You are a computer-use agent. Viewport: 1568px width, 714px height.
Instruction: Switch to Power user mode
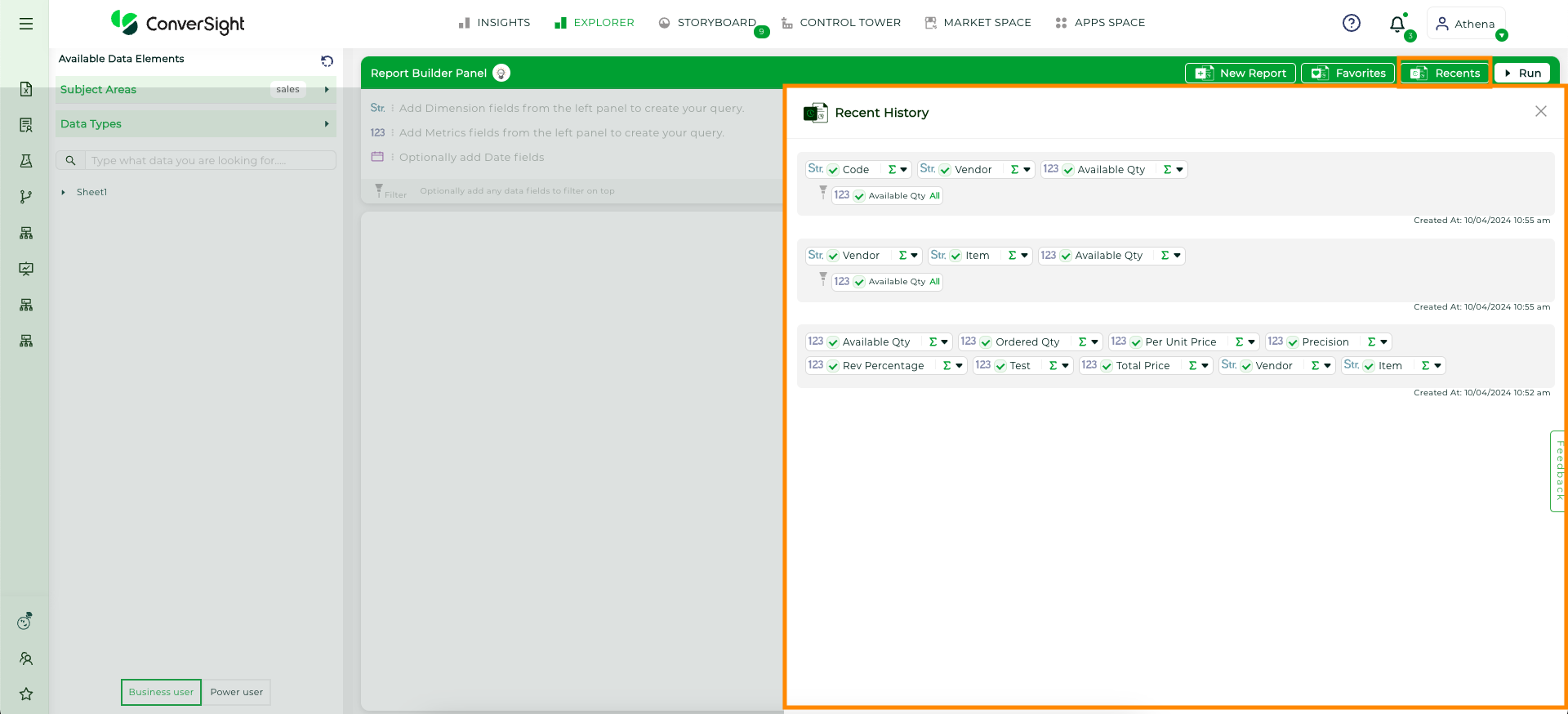pyautogui.click(x=236, y=692)
